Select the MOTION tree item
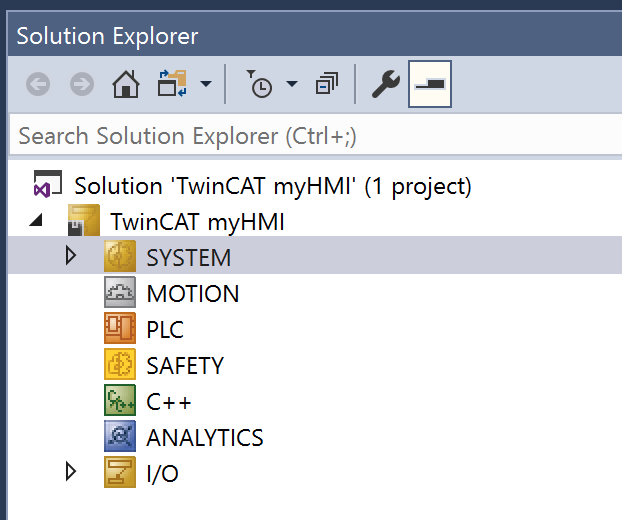This screenshot has height=520, width=622. pos(193,294)
